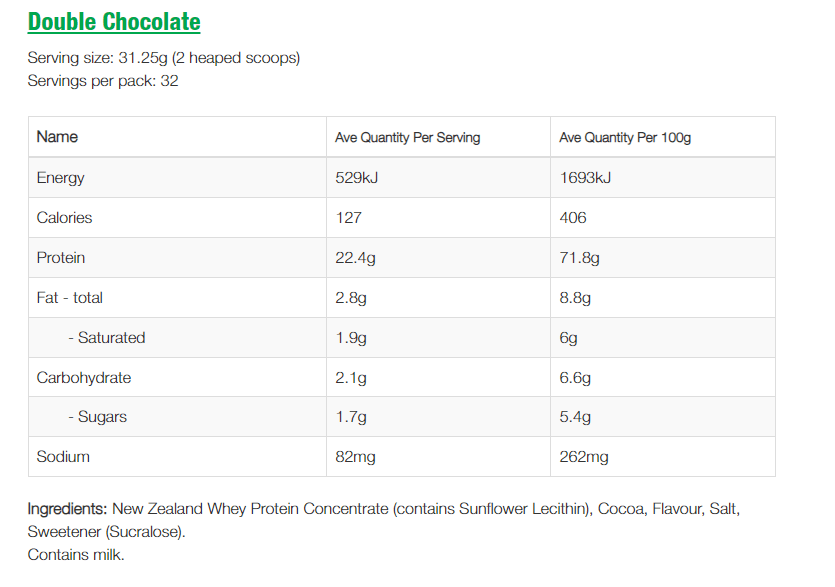Select the Sodium row label
The height and width of the screenshot is (587, 835).
click(x=63, y=457)
